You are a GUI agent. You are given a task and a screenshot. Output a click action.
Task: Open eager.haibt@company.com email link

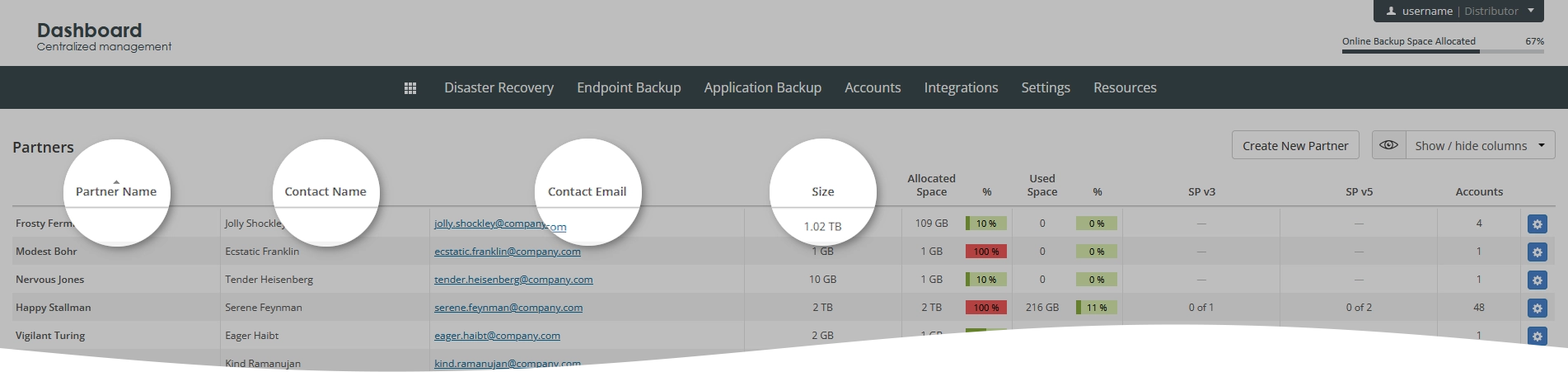coord(497,336)
